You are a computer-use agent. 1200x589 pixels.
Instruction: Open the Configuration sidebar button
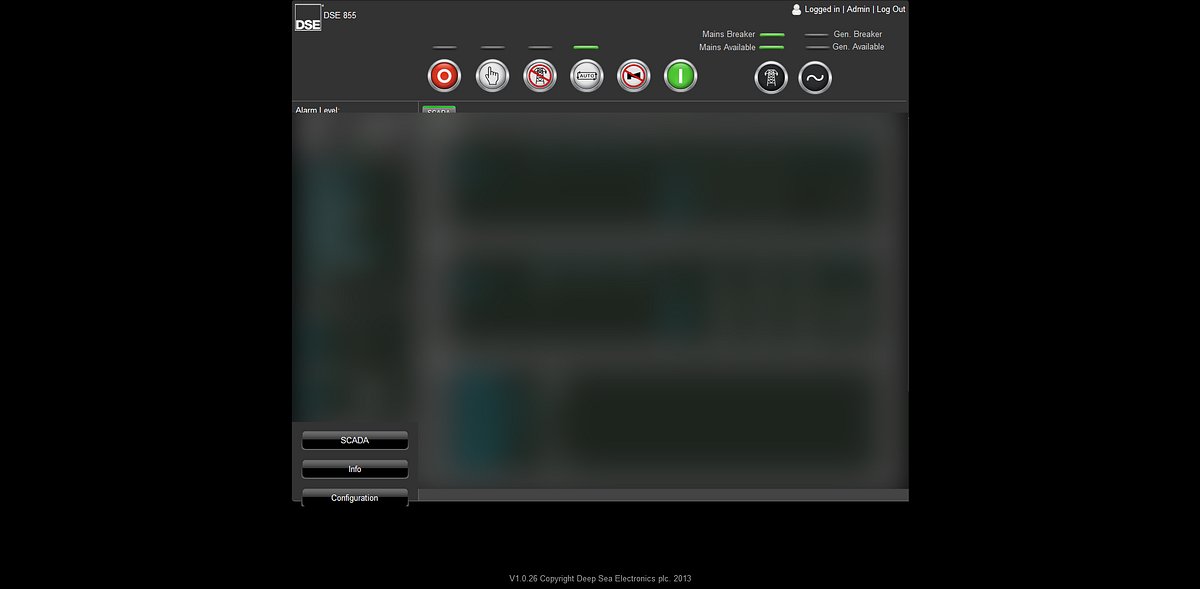[x=355, y=497]
